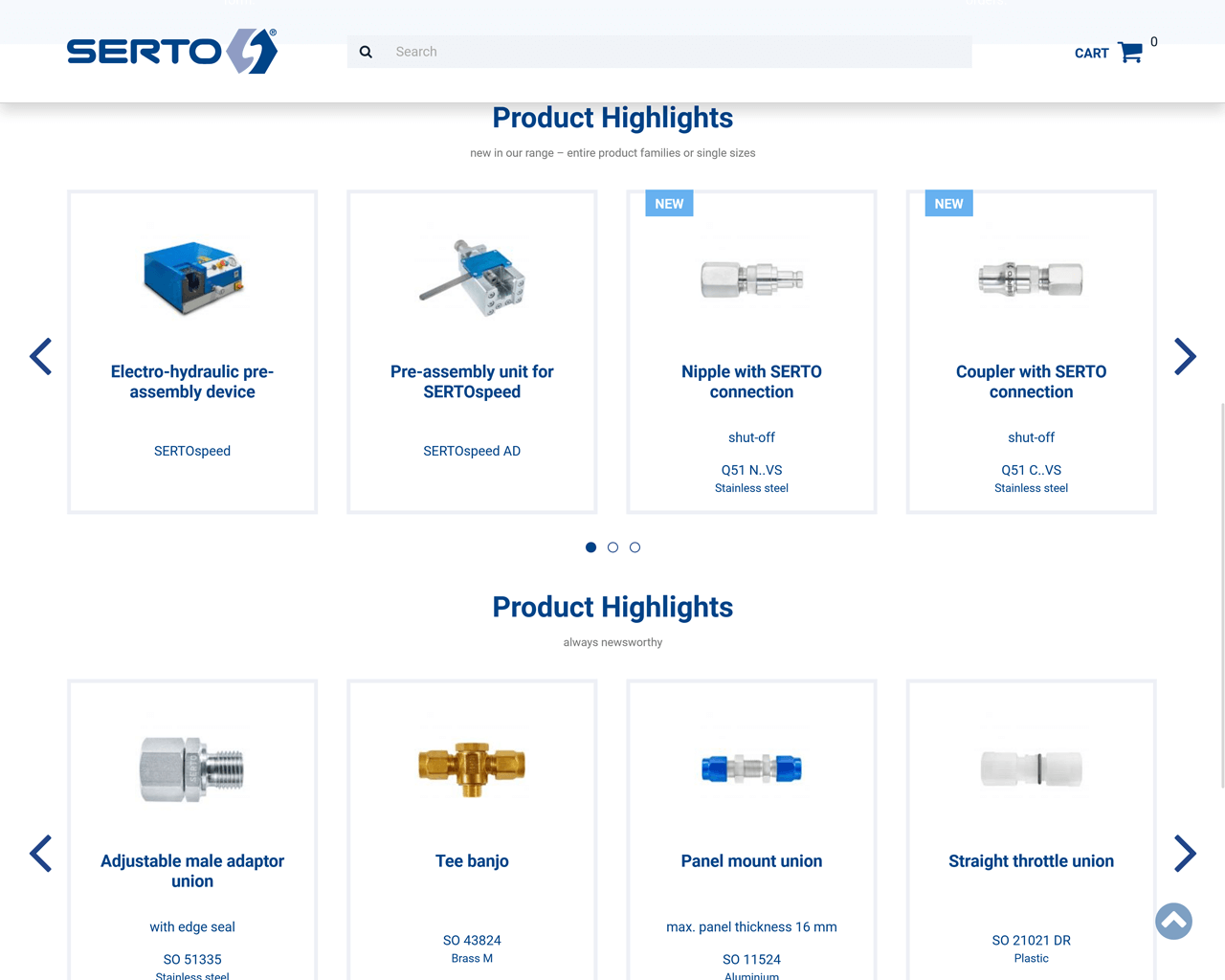The image size is (1225, 980).
Task: Select third carousel pagination dot
Action: point(635,547)
